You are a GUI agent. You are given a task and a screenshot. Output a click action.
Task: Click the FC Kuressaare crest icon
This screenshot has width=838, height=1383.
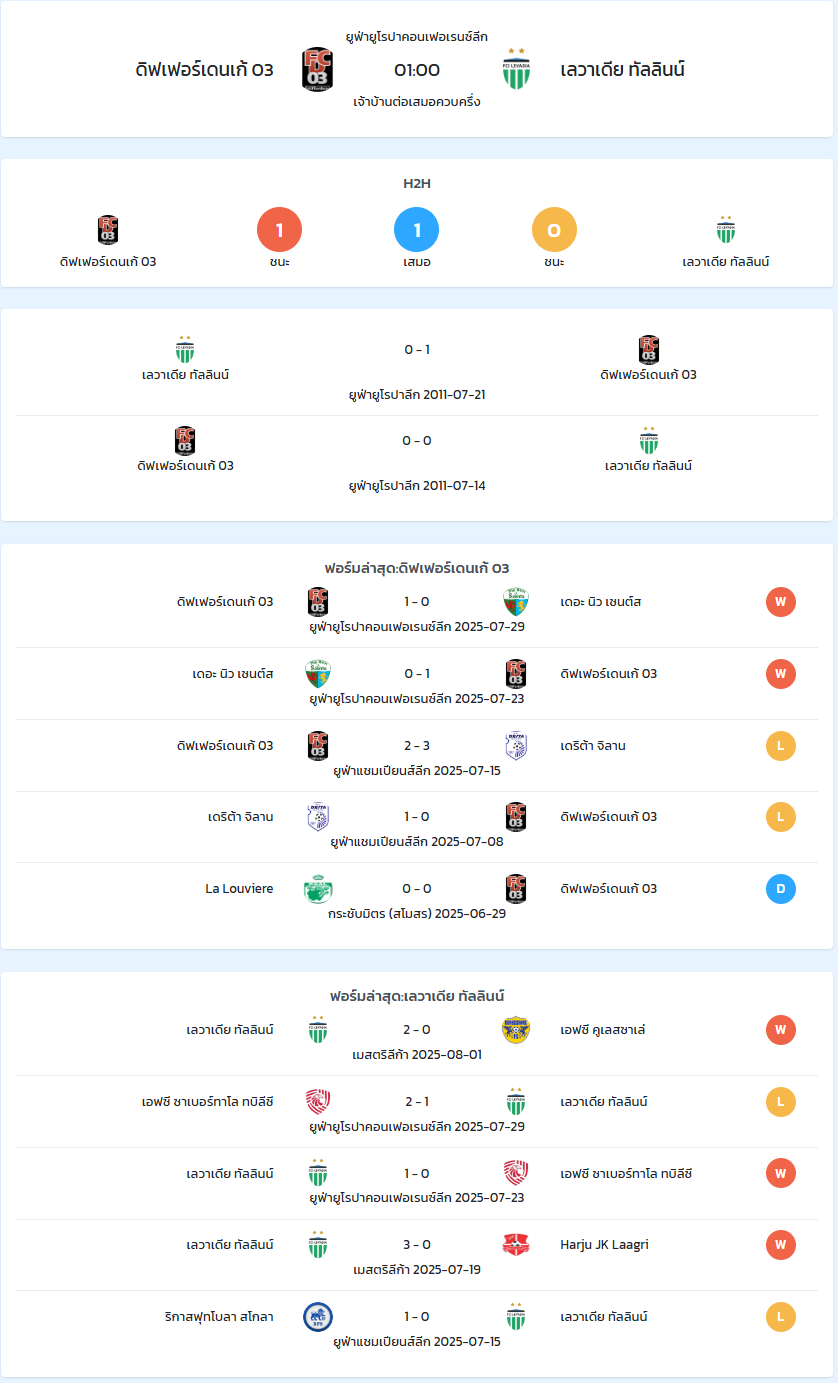pyautogui.click(x=516, y=1030)
